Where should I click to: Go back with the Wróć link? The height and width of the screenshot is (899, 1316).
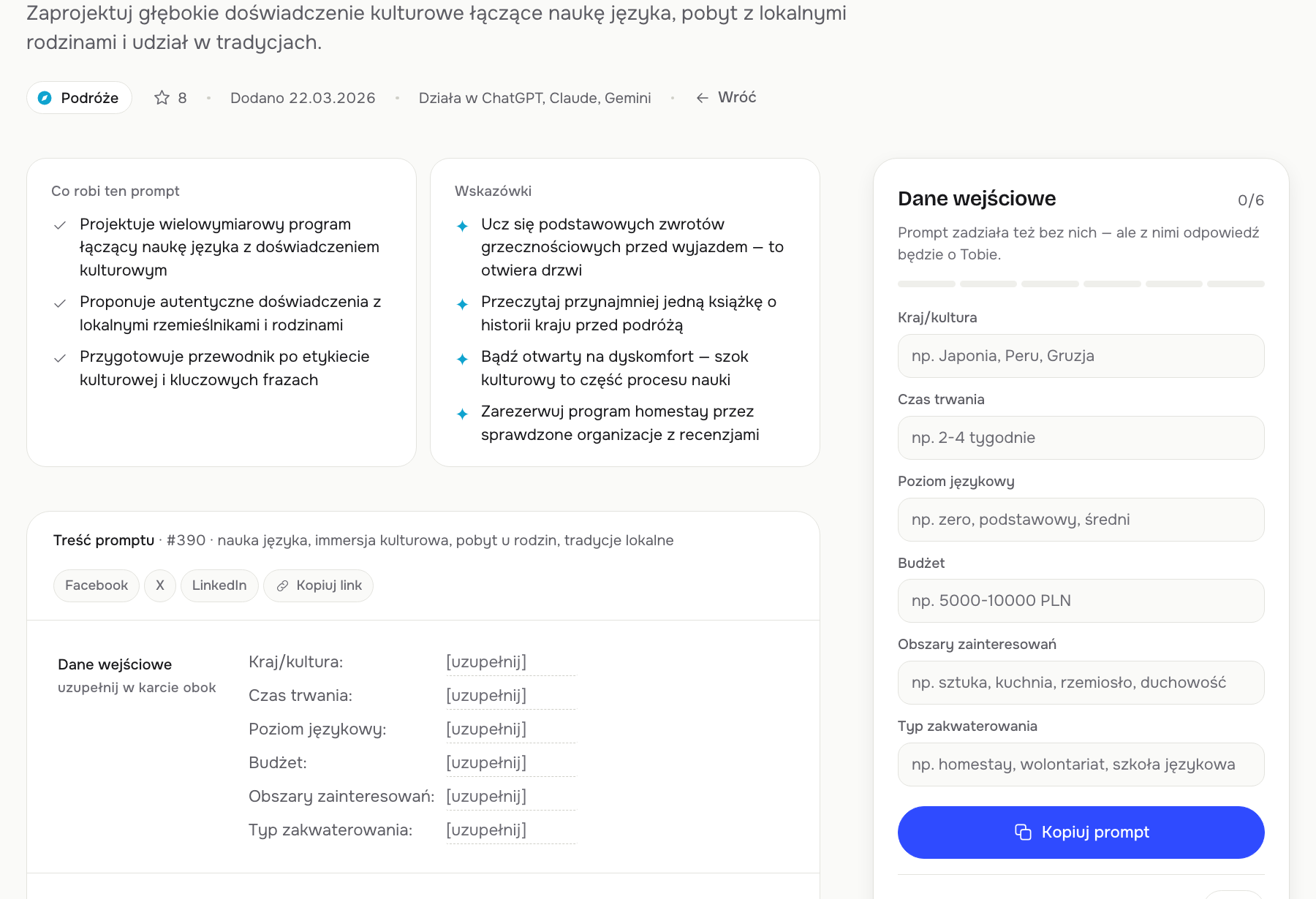[x=726, y=97]
